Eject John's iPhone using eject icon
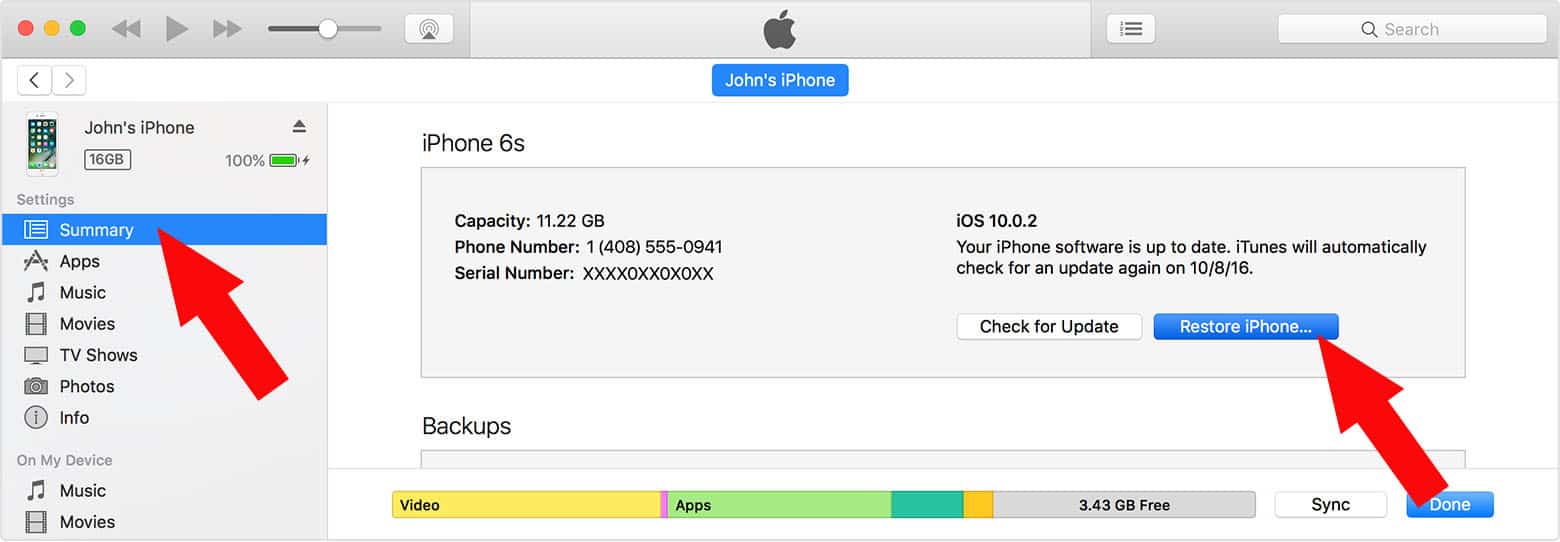The height and width of the screenshot is (542, 1560). point(299,126)
